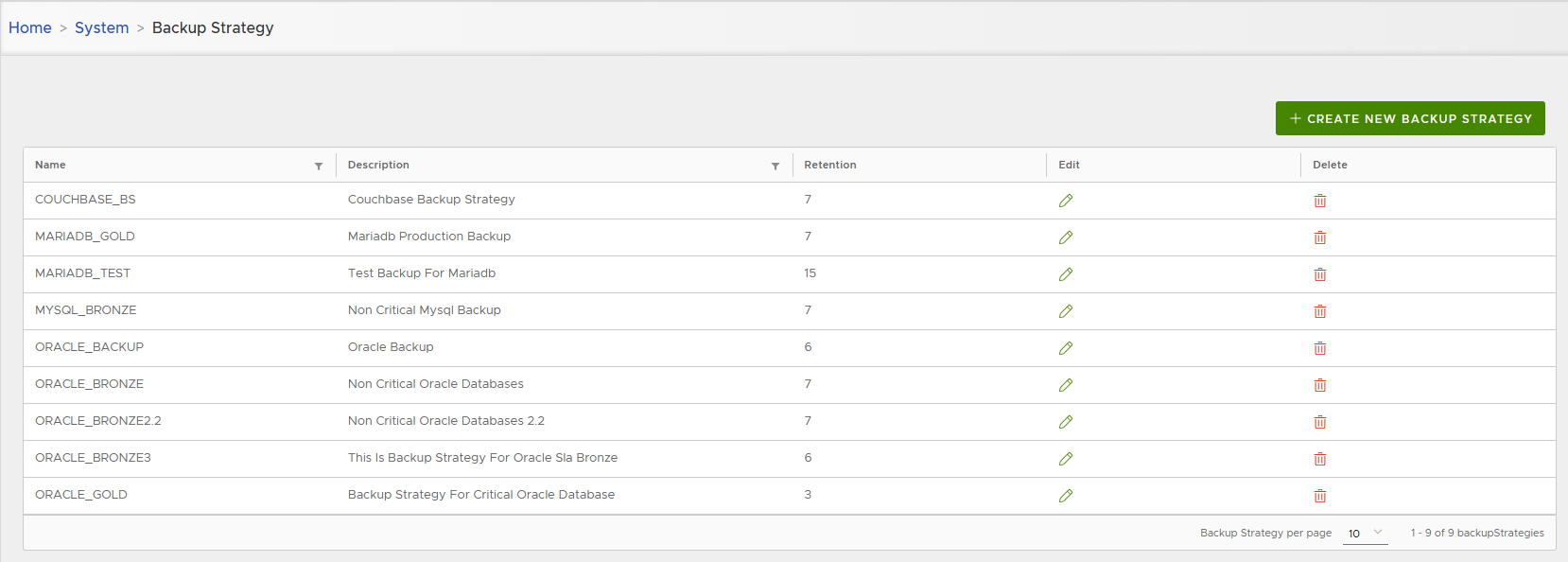This screenshot has height=562, width=1568.
Task: Open the Description column filter
Action: point(775,166)
